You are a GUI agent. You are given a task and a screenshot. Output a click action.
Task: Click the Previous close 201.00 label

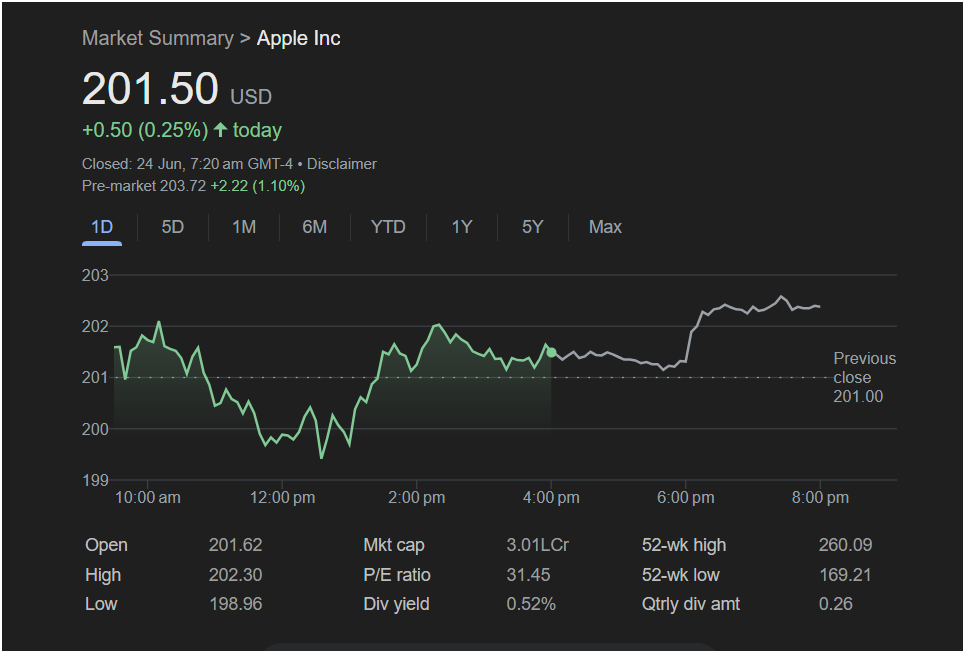(864, 377)
